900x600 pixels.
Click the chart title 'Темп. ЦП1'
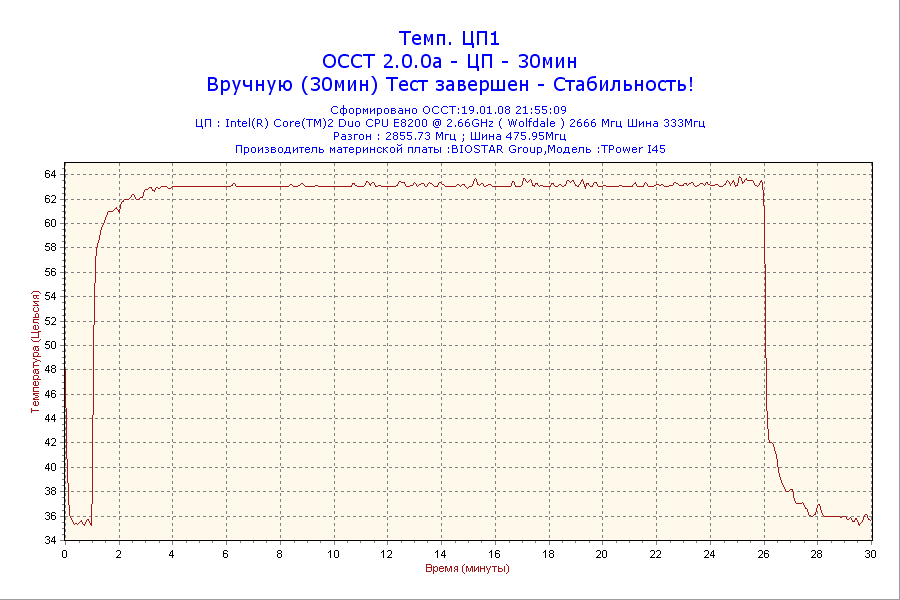(x=449, y=39)
